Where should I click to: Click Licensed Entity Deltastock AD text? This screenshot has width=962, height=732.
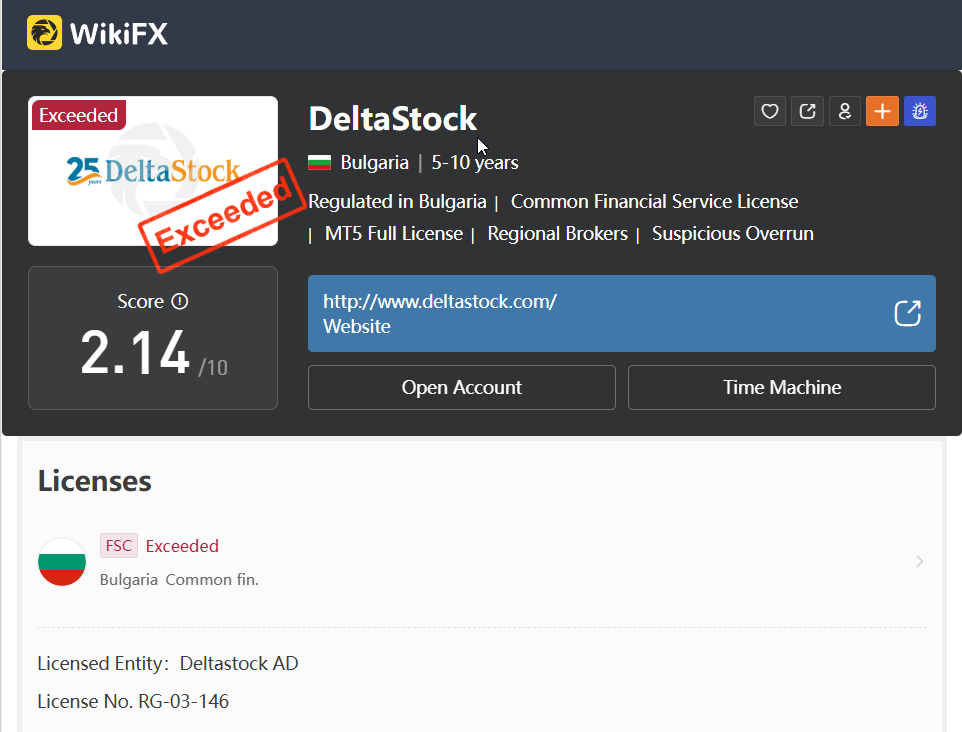[167, 663]
